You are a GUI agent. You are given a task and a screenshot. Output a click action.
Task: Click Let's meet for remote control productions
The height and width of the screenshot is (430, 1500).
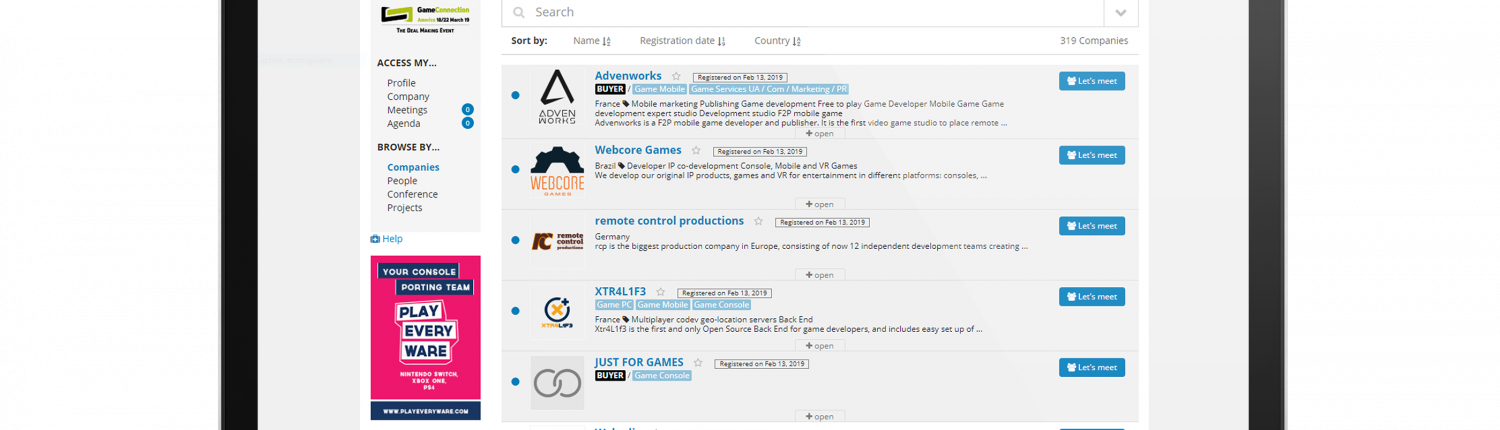[1092, 226]
